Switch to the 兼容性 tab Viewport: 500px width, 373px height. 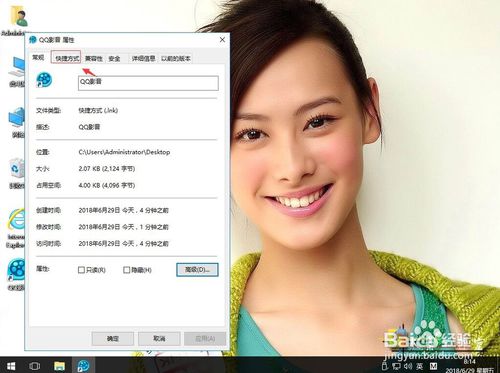point(94,58)
